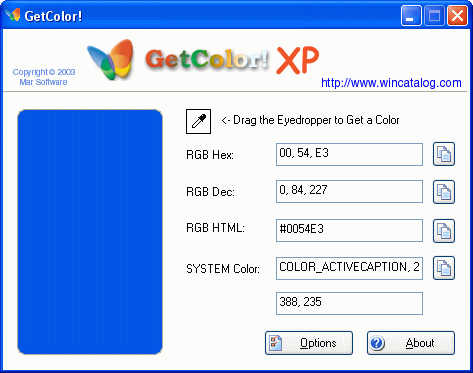Click the title bar butterfly icon
Viewport: 473px width, 373px height.
pos(13,15)
